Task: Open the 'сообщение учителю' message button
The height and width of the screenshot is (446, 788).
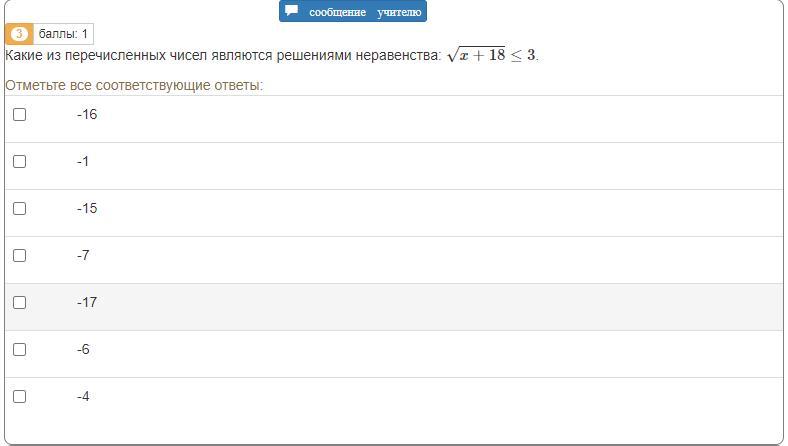Action: click(x=353, y=11)
